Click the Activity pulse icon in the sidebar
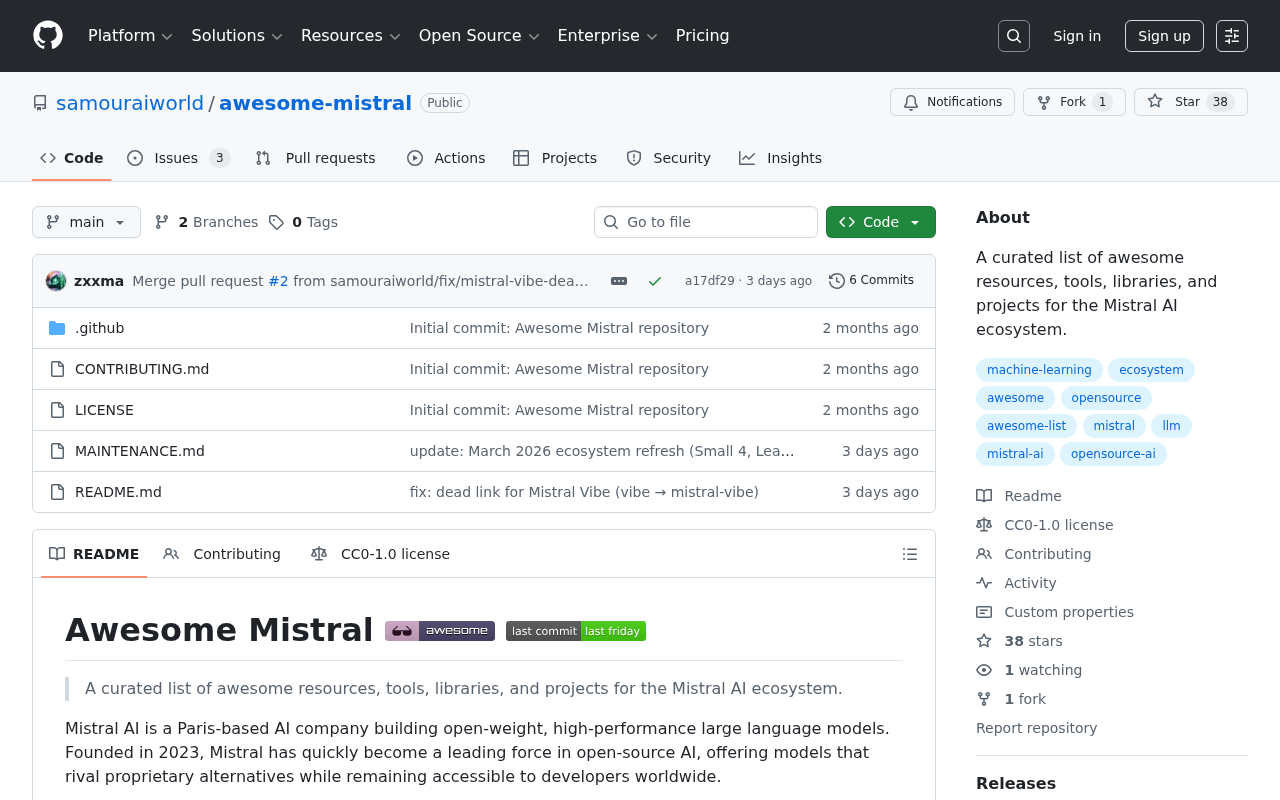This screenshot has height=800, width=1280. pyautogui.click(x=984, y=583)
